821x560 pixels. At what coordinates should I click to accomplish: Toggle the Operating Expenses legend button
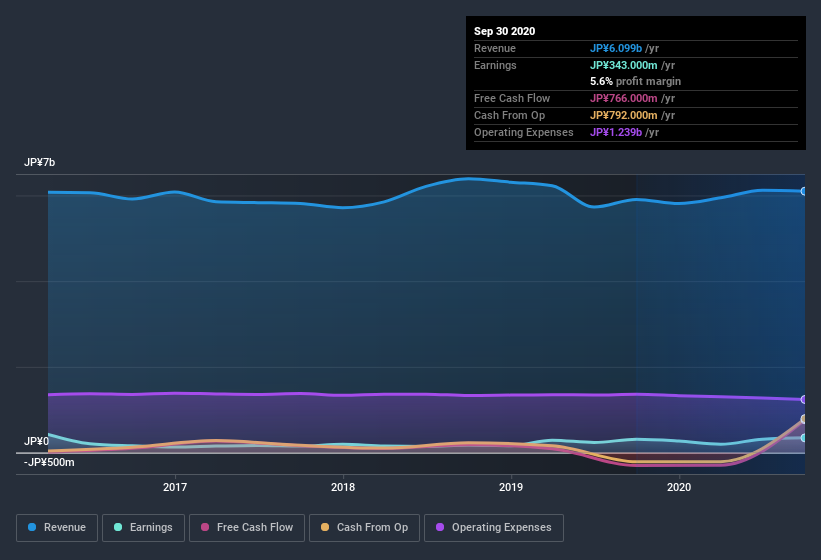click(494, 528)
